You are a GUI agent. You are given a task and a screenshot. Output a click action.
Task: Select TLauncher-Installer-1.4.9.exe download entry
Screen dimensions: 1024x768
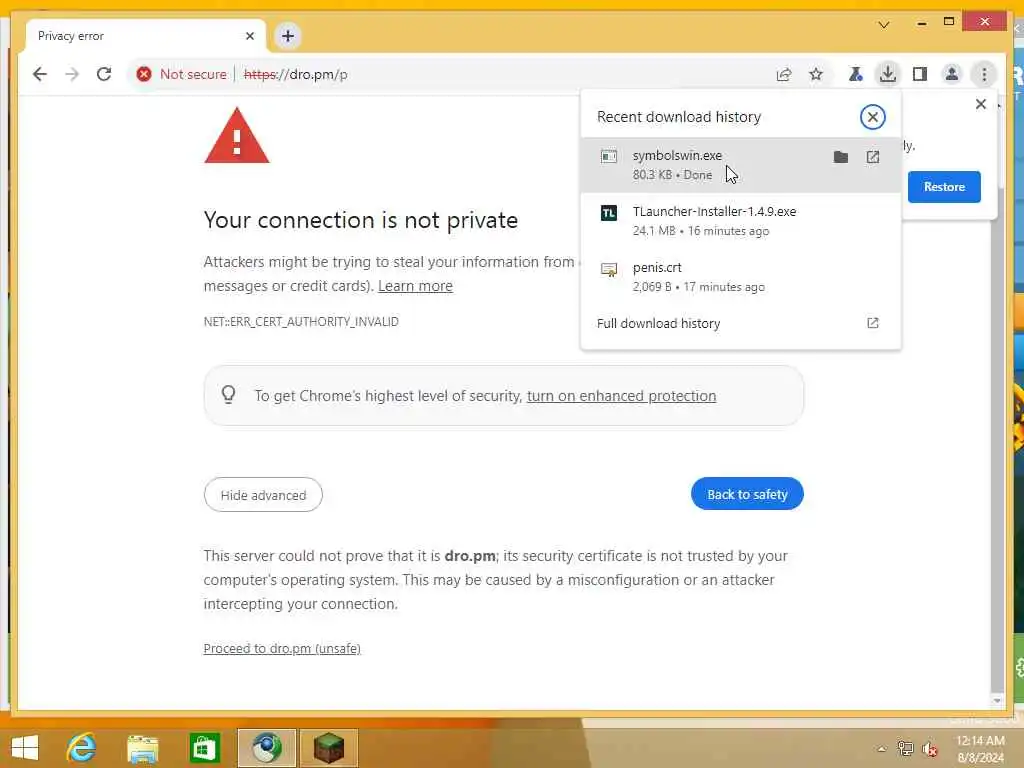click(x=740, y=221)
